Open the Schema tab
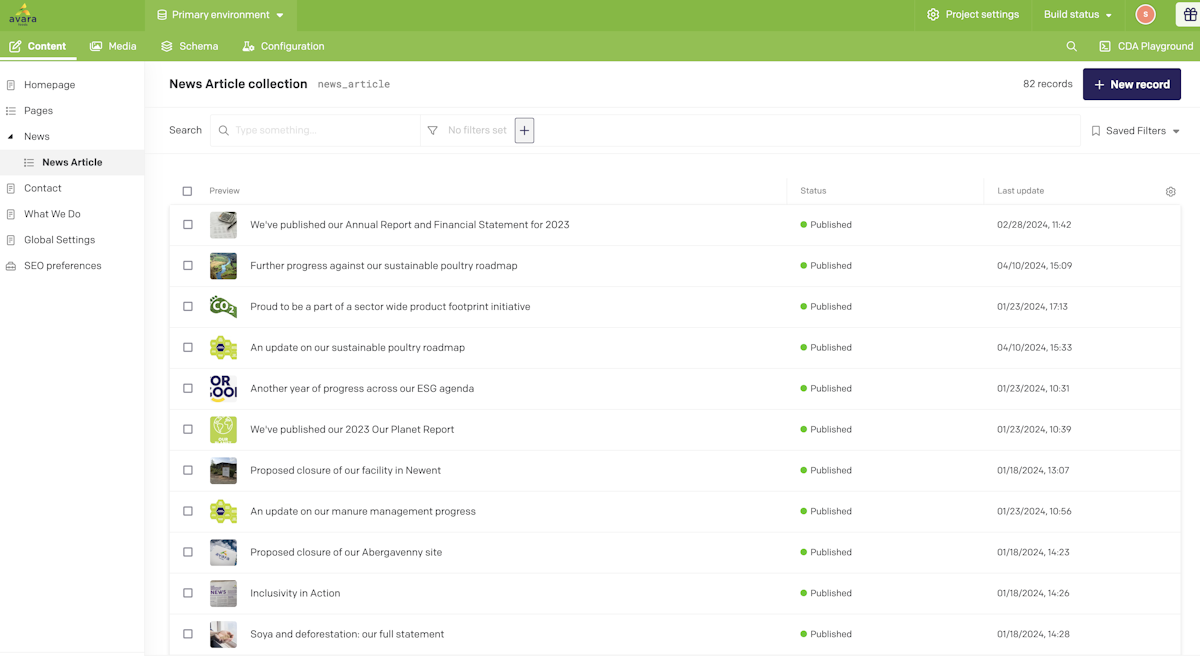Image resolution: width=1200 pixels, height=656 pixels. 189,46
